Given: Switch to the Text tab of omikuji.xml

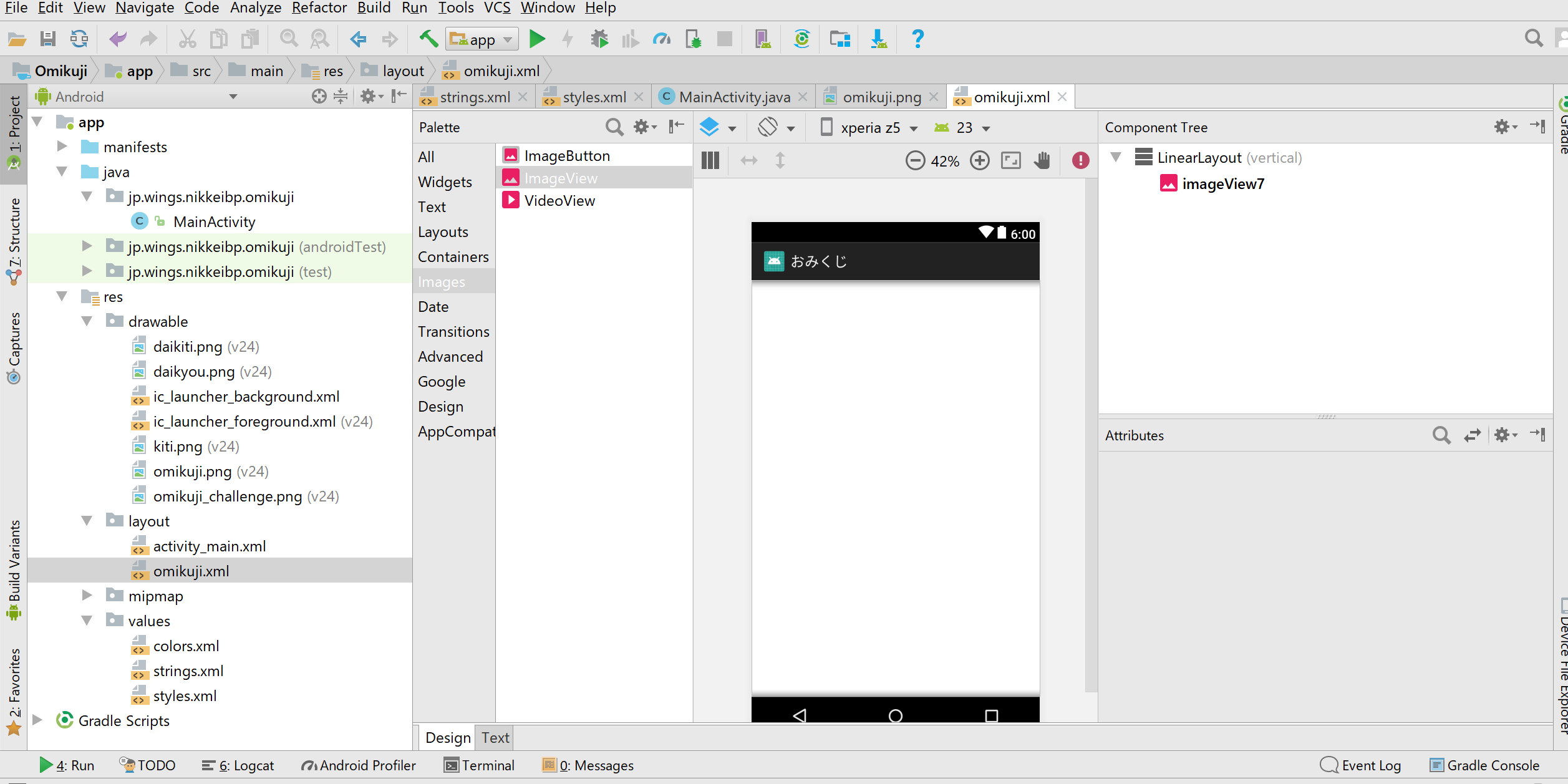Looking at the screenshot, I should pos(494,737).
